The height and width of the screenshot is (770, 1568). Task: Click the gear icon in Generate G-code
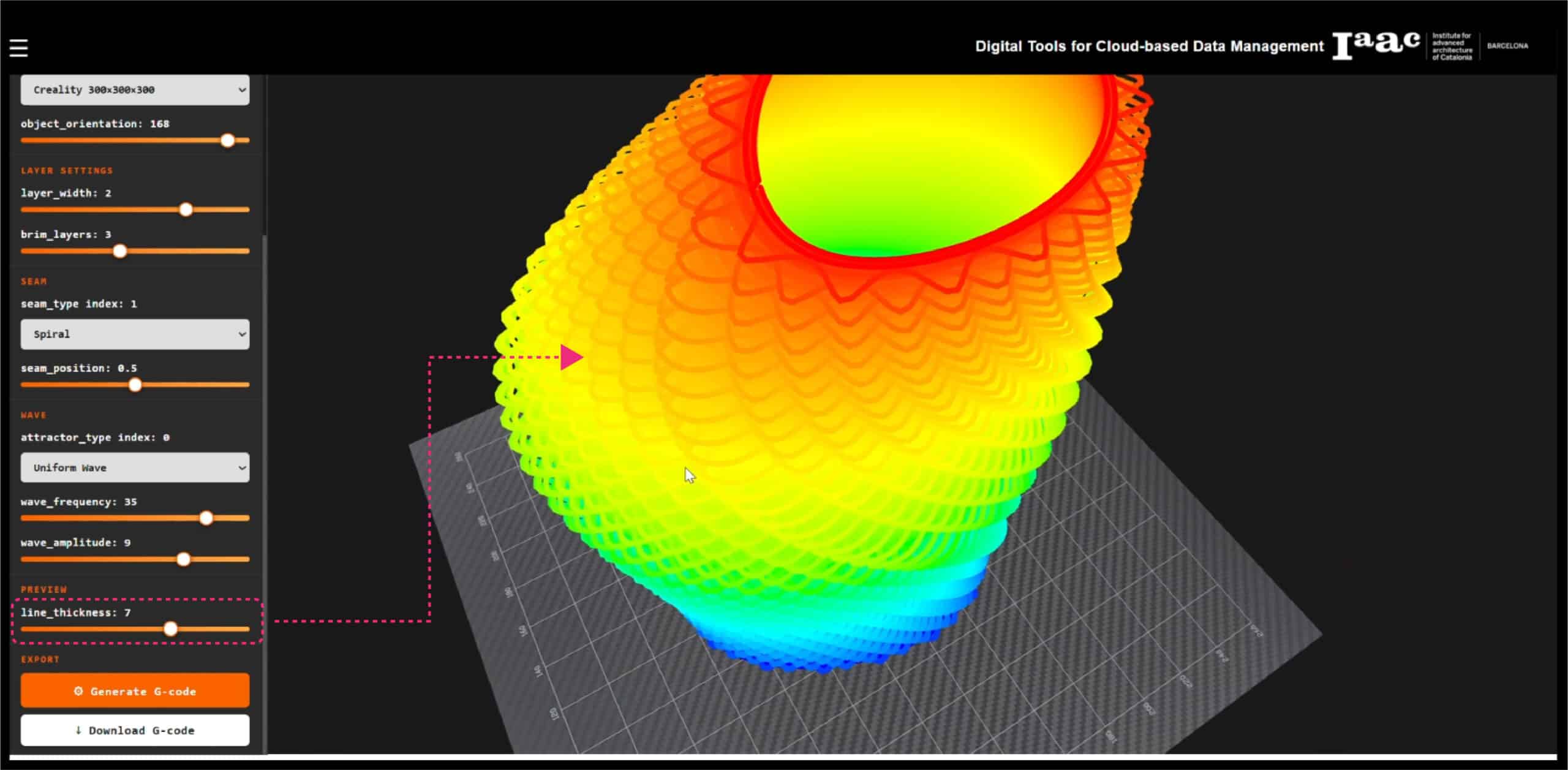coord(78,691)
